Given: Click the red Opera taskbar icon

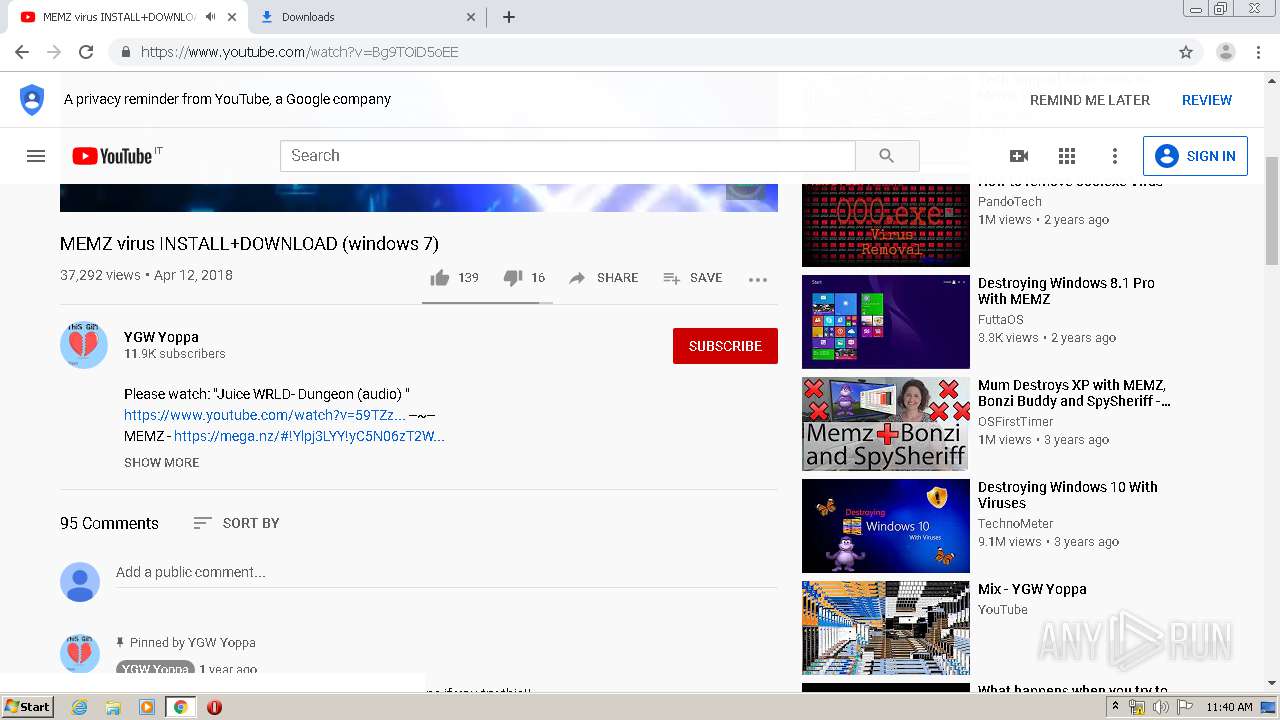Looking at the screenshot, I should click(x=214, y=707).
